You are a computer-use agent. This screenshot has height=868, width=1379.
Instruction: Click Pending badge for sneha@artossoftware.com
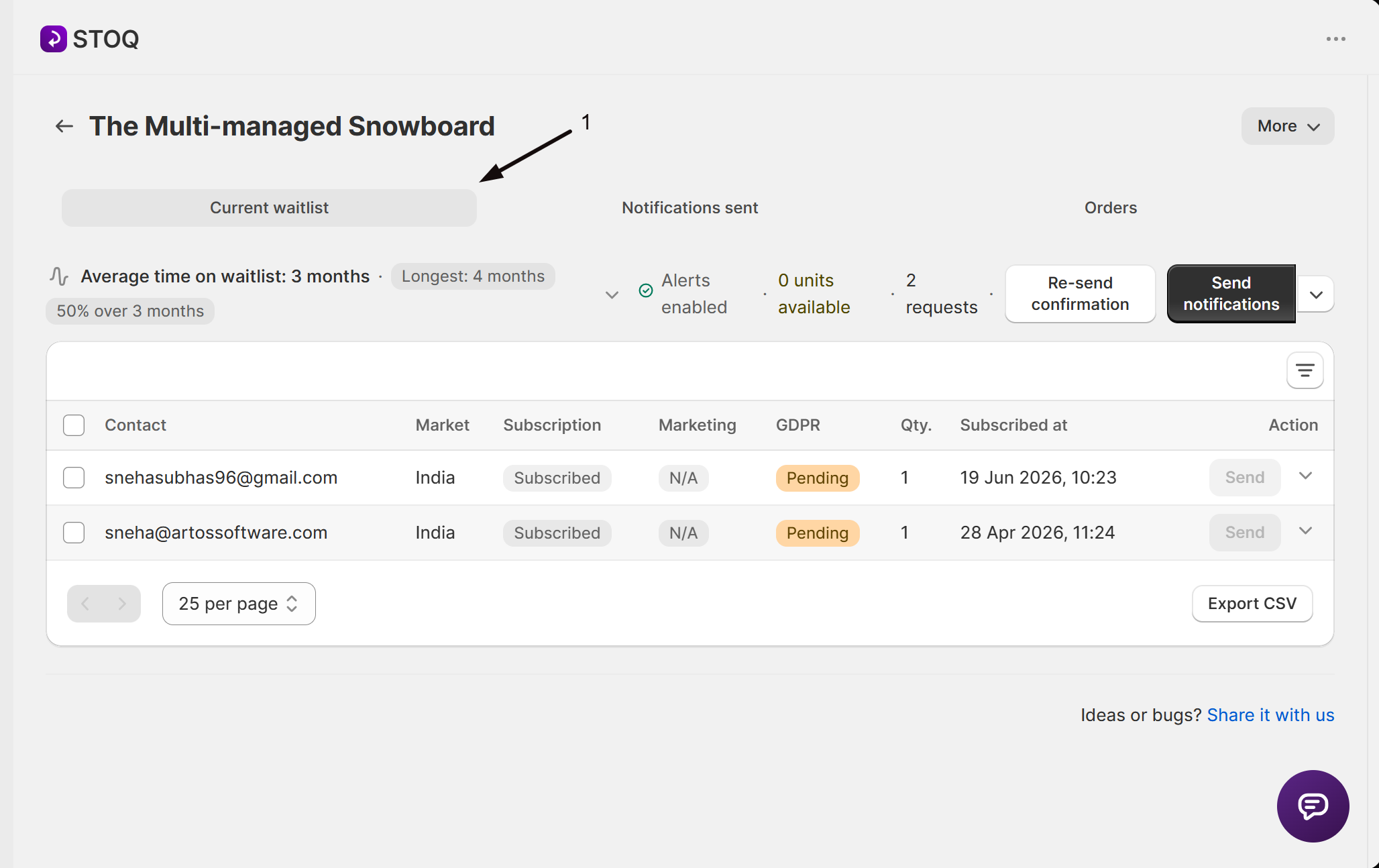[x=818, y=533]
